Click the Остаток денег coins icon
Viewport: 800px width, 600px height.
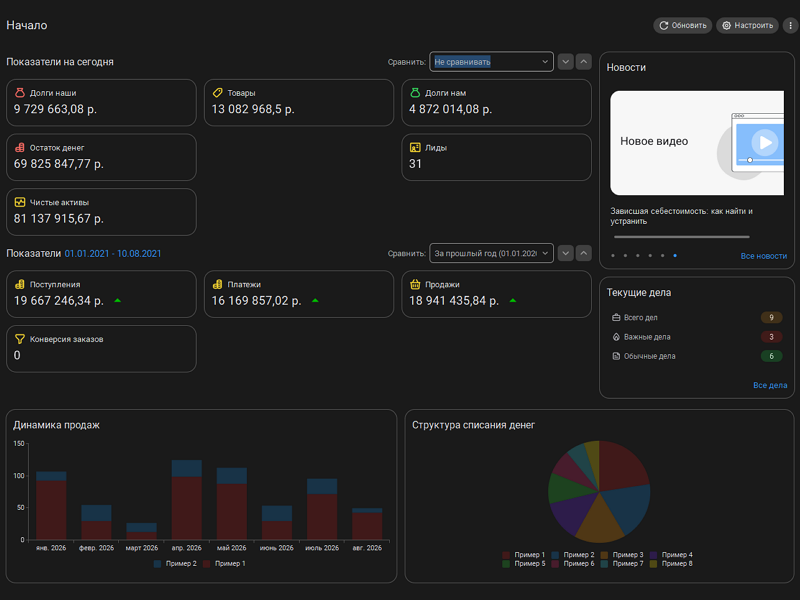tap(19, 147)
